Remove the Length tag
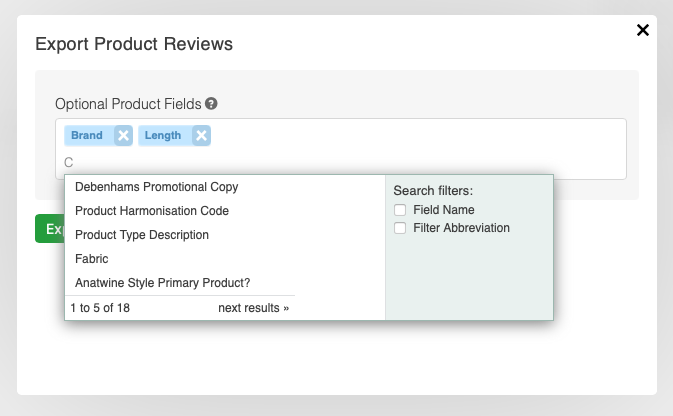673x416 pixels. tap(202, 136)
